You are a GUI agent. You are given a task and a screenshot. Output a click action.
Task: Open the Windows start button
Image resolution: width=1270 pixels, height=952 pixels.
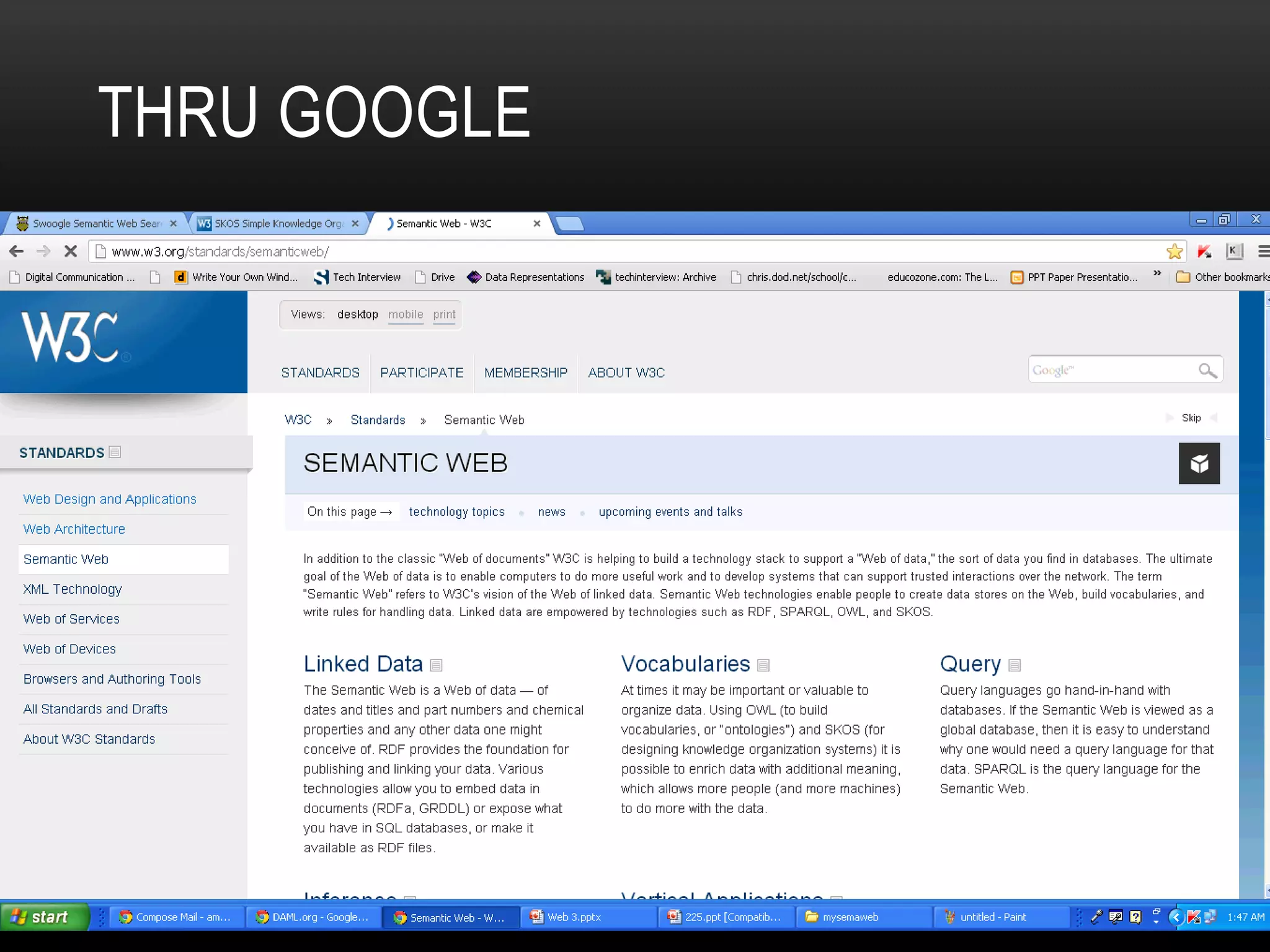(44, 917)
